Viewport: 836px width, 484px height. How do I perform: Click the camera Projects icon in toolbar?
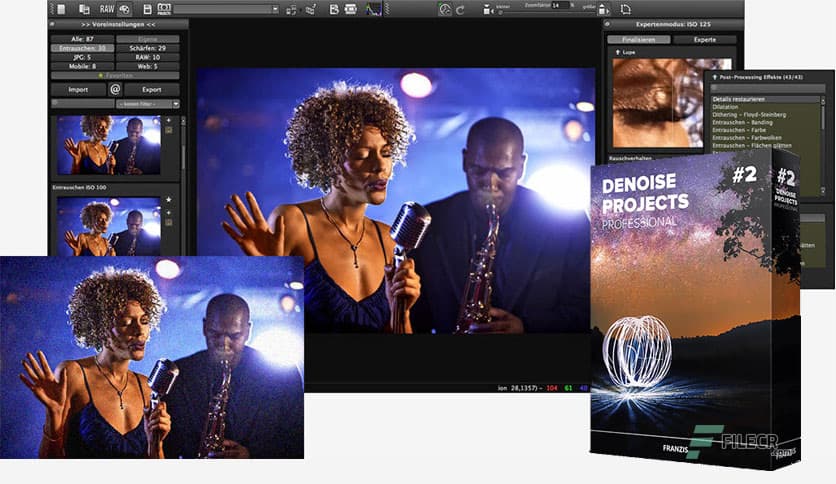tap(164, 9)
